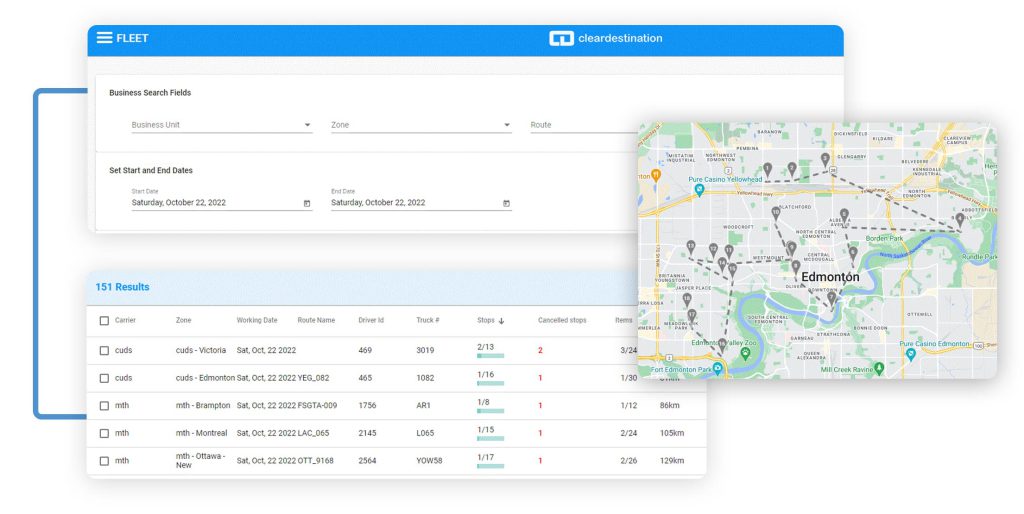Select the mth - Montreal row checkbox
This screenshot has height=514, width=1024.
104,433
